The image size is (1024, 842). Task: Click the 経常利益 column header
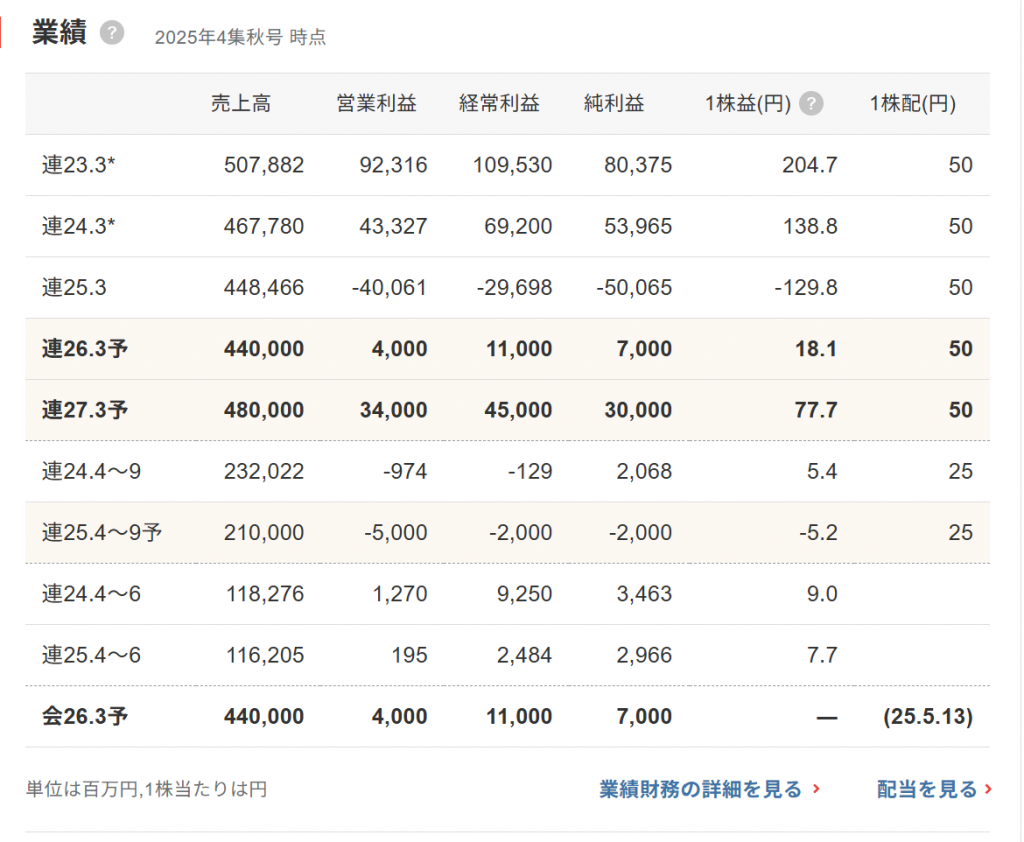click(x=499, y=104)
